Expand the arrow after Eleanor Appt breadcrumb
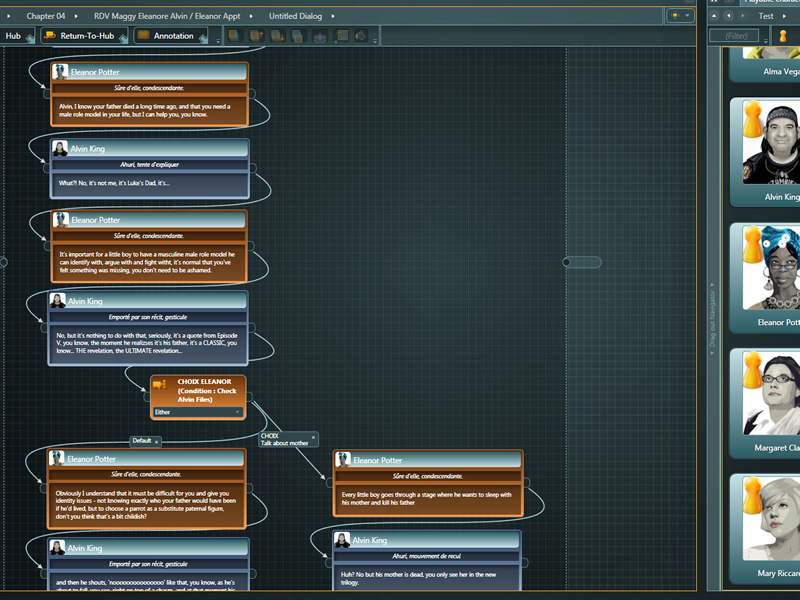 click(251, 16)
